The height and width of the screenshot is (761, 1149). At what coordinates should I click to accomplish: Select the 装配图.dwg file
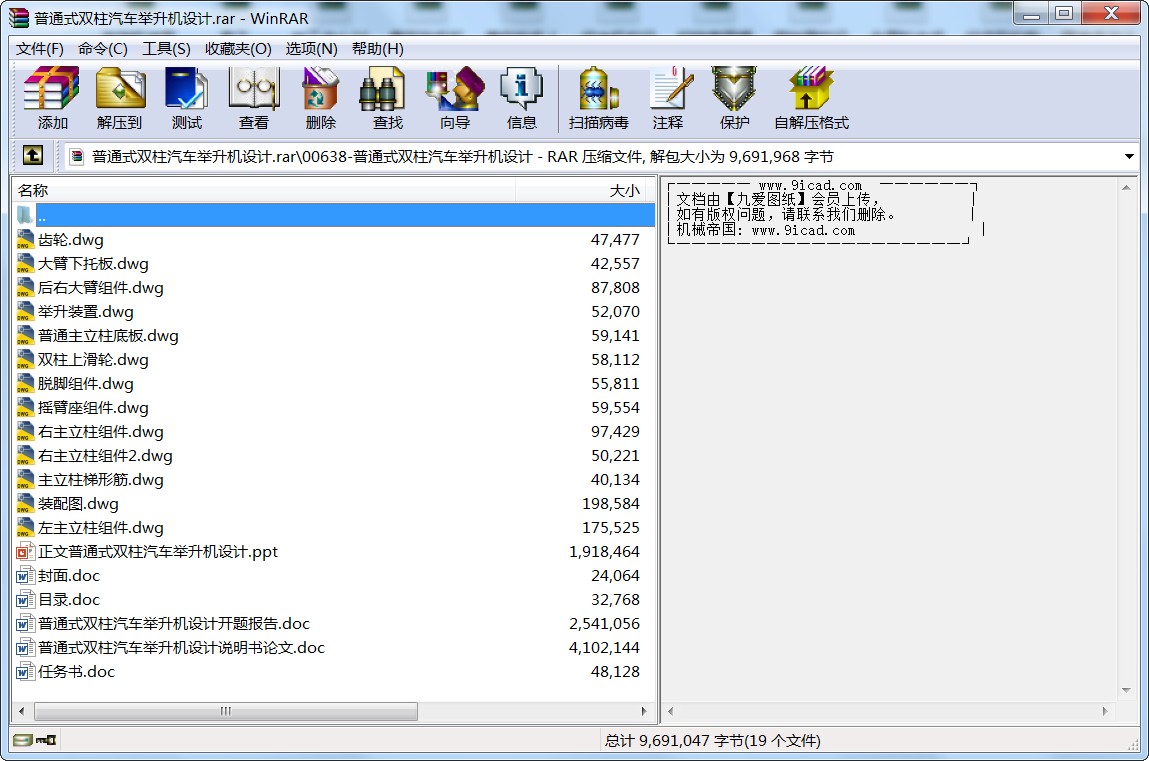point(78,504)
